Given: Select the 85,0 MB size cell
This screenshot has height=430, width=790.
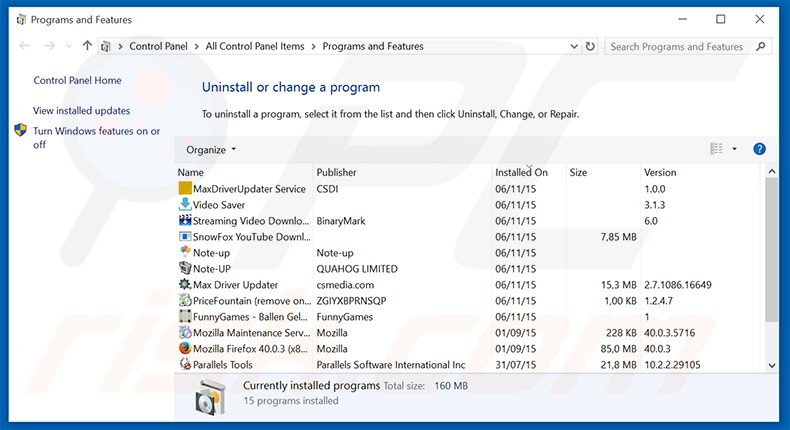Looking at the screenshot, I should click(x=618, y=349).
